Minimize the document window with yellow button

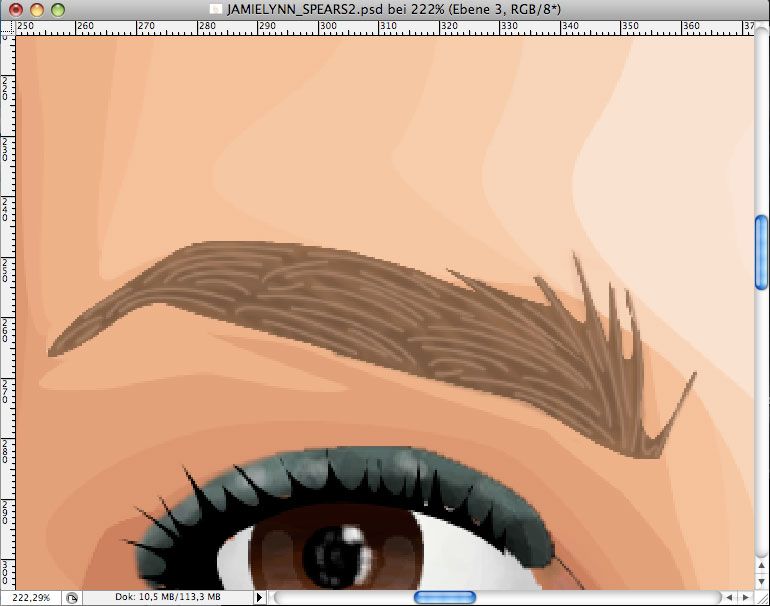point(37,9)
